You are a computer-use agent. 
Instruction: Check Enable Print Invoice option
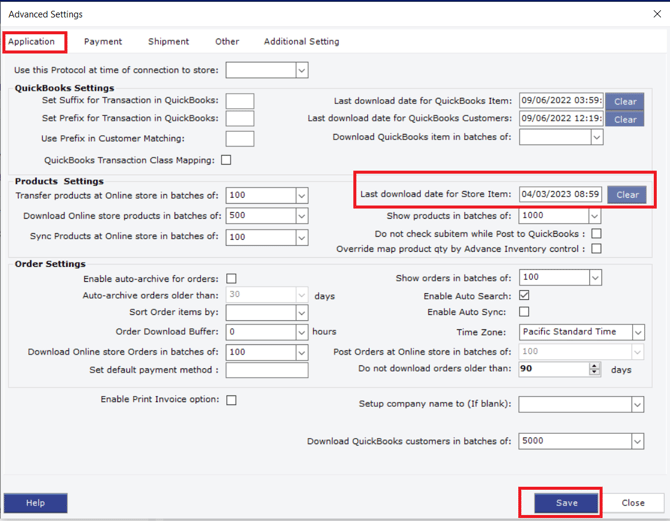click(x=231, y=400)
